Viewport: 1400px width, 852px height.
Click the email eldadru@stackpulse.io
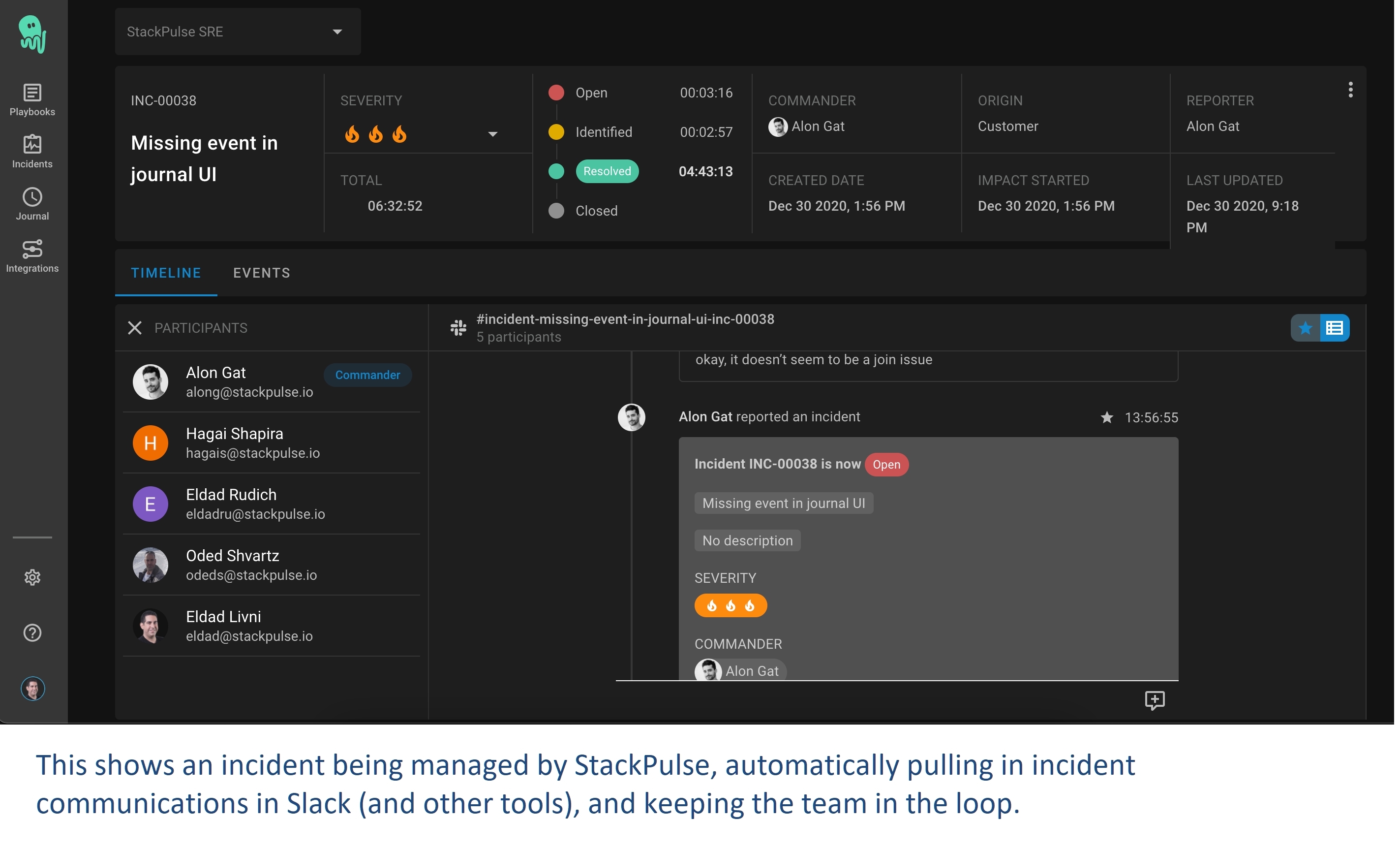[256, 514]
